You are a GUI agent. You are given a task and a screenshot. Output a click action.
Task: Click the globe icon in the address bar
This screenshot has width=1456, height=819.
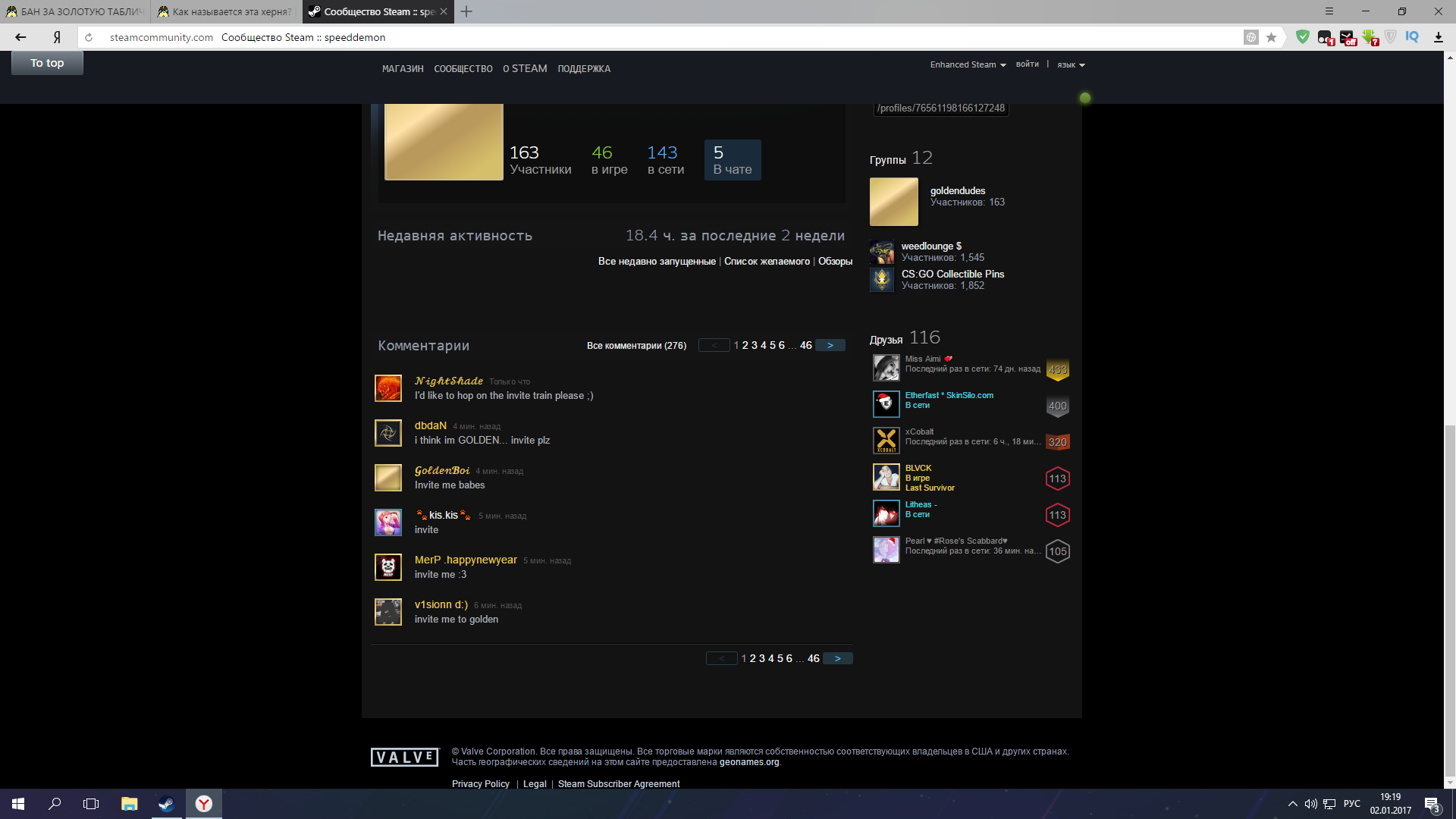point(1251,37)
